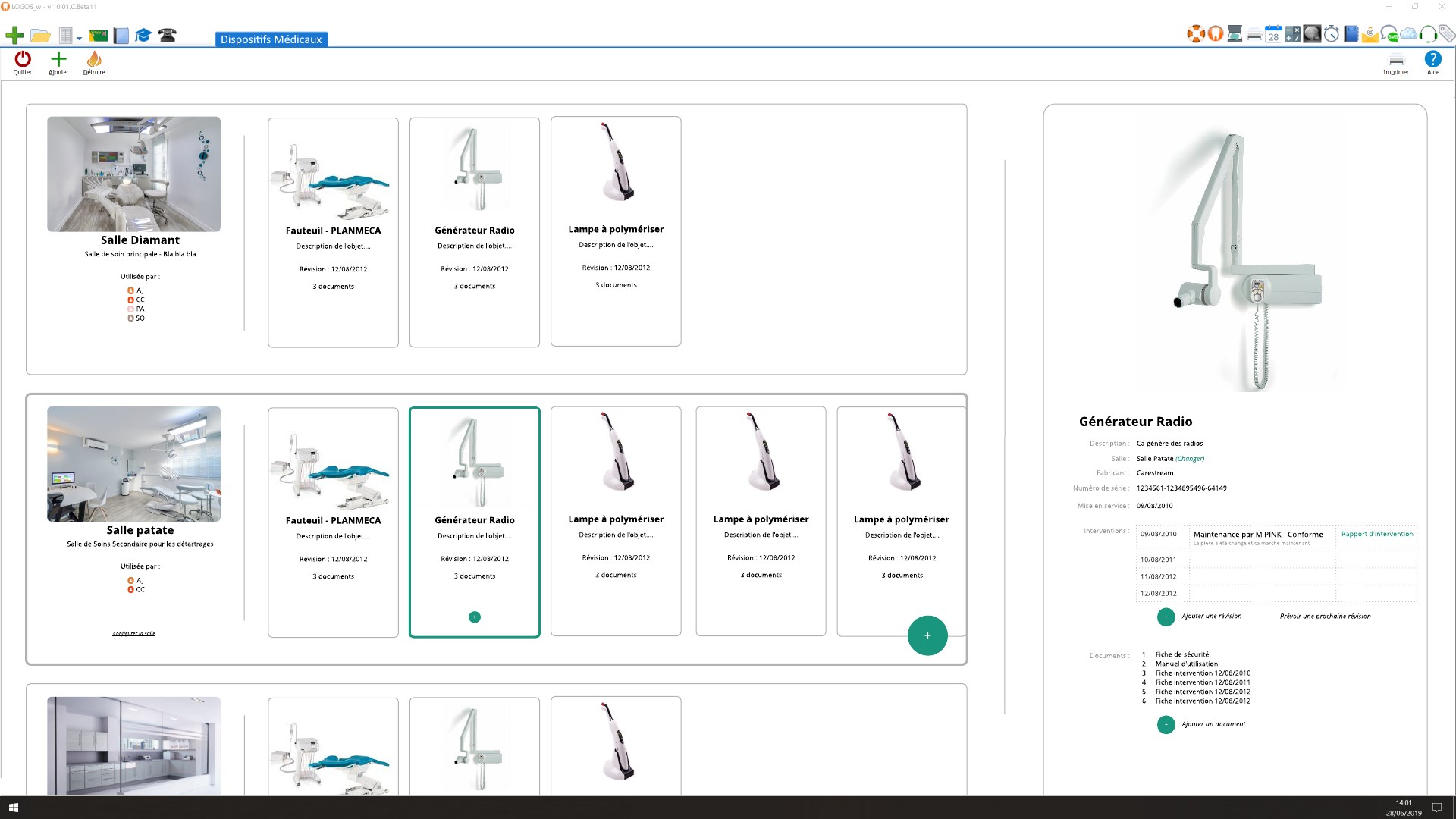Open Fiche intervention 12/08/2010 document
Image resolution: width=1456 pixels, height=819 pixels.
point(1203,673)
